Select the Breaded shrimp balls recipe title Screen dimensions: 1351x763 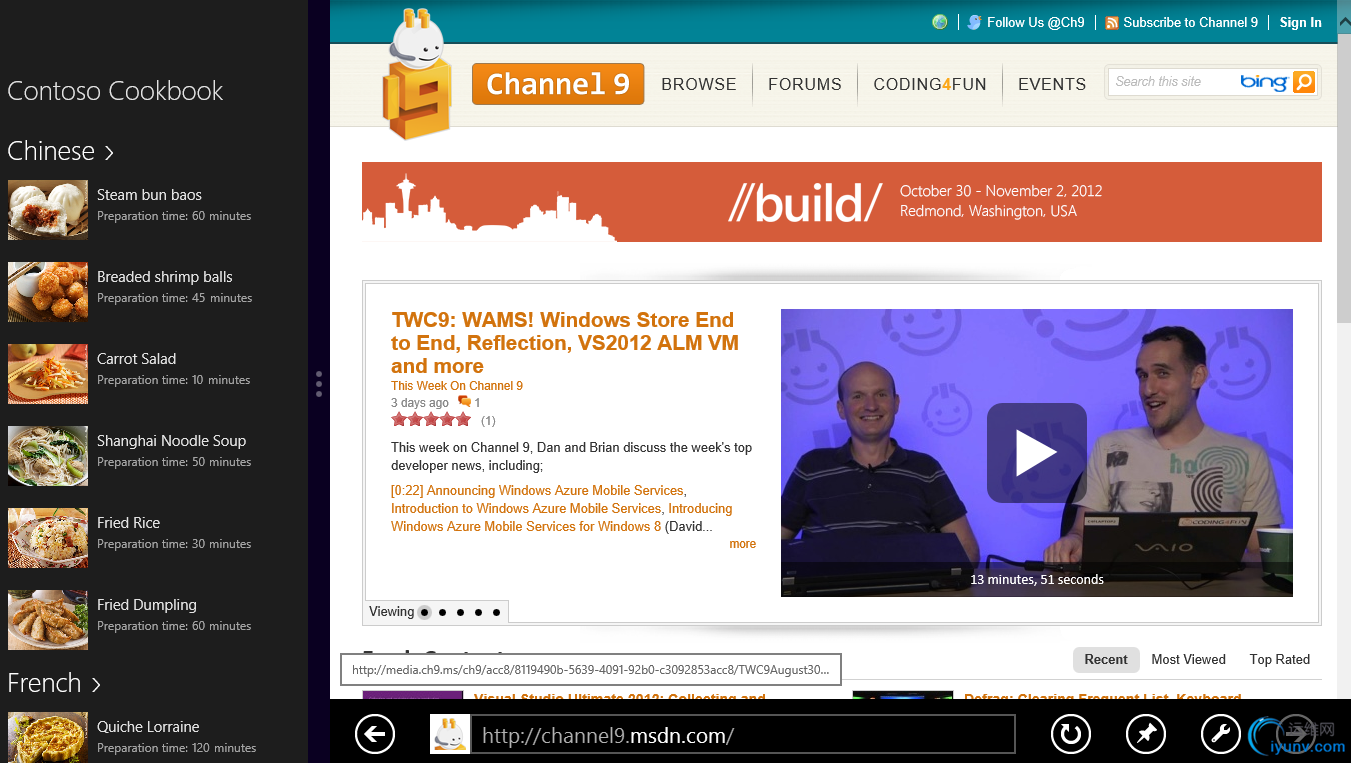point(165,277)
